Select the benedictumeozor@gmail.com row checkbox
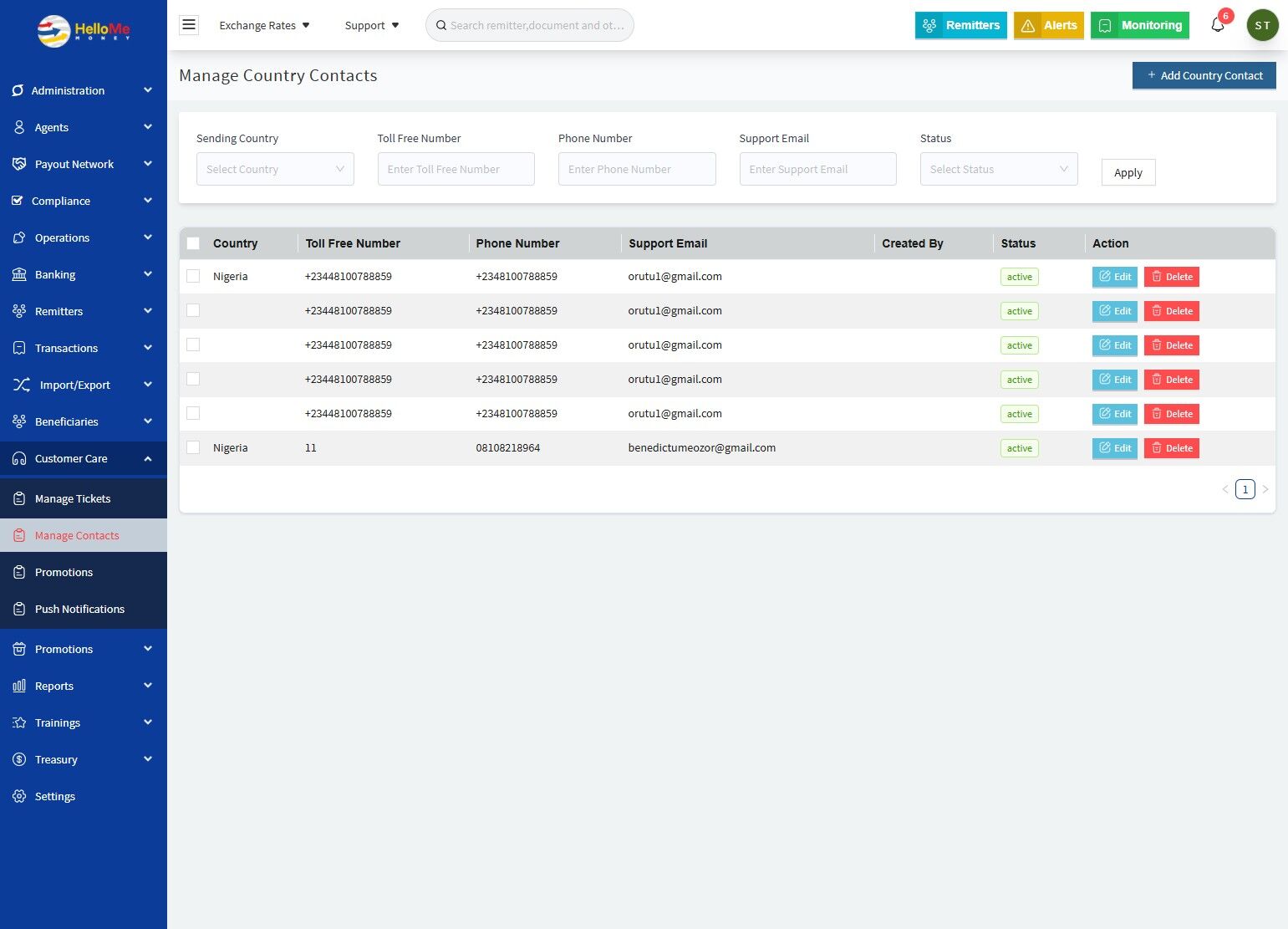 193,447
